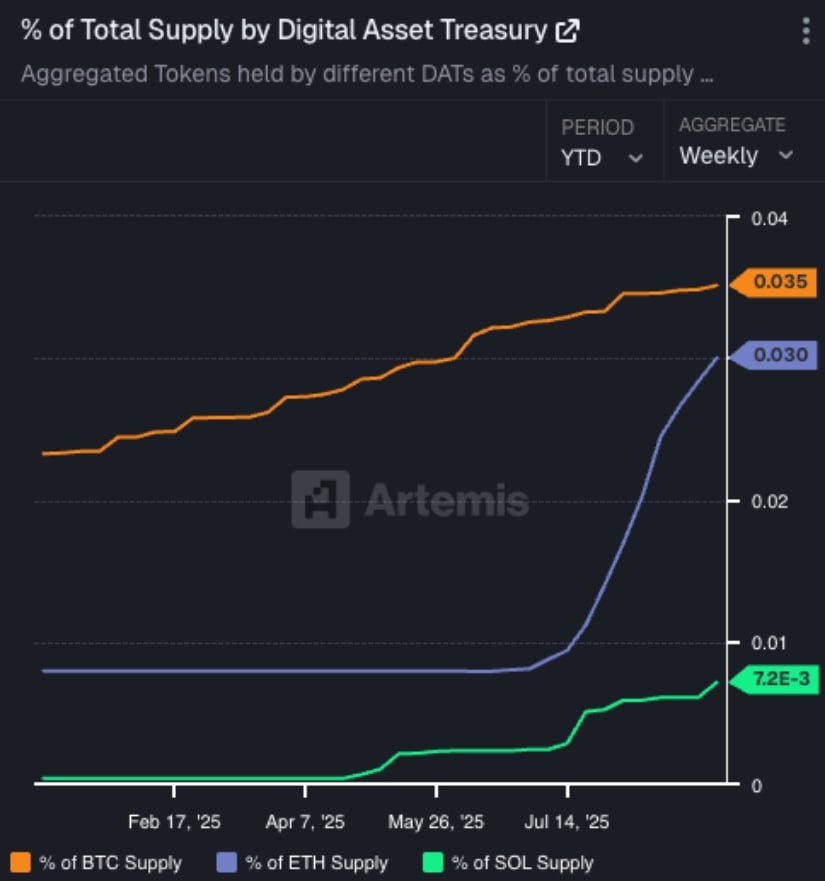
Task: Click the green SOL legend color swatch
Action: [x=433, y=862]
